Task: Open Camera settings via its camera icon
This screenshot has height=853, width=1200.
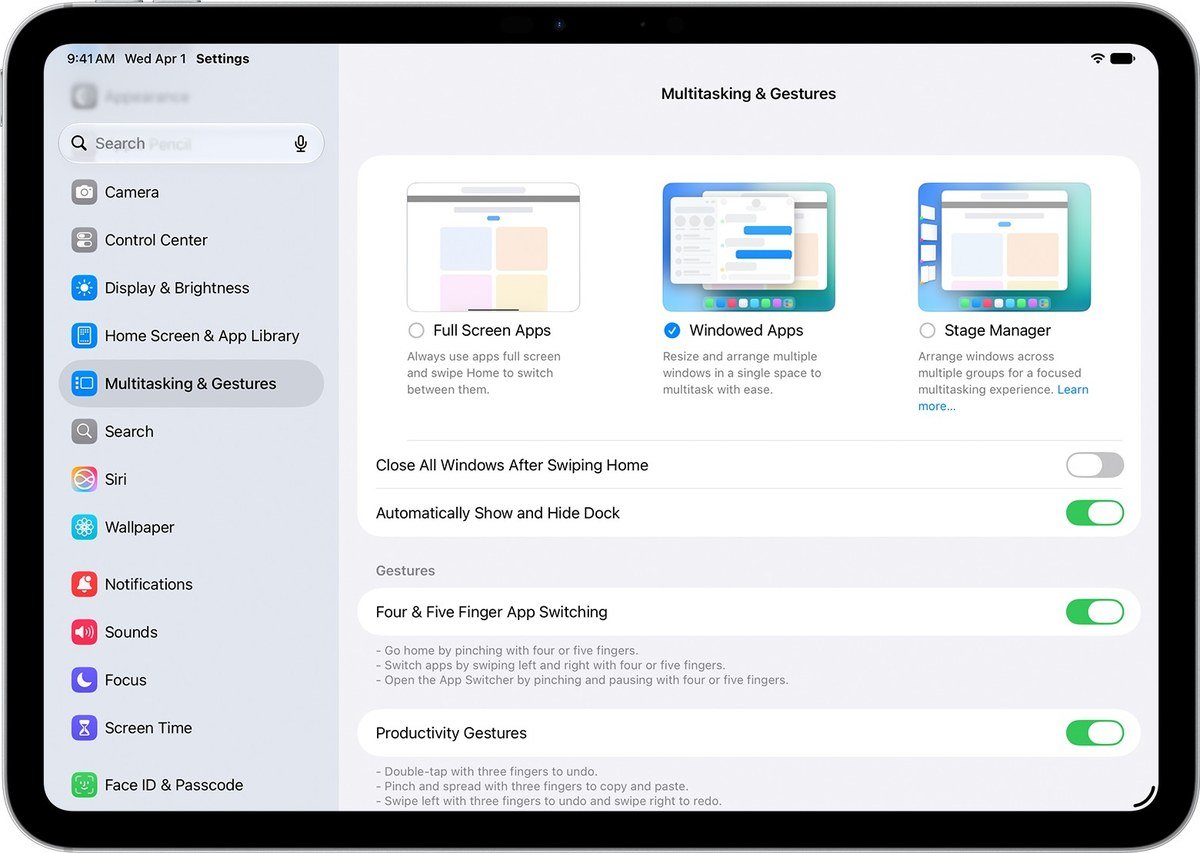Action: [x=84, y=192]
